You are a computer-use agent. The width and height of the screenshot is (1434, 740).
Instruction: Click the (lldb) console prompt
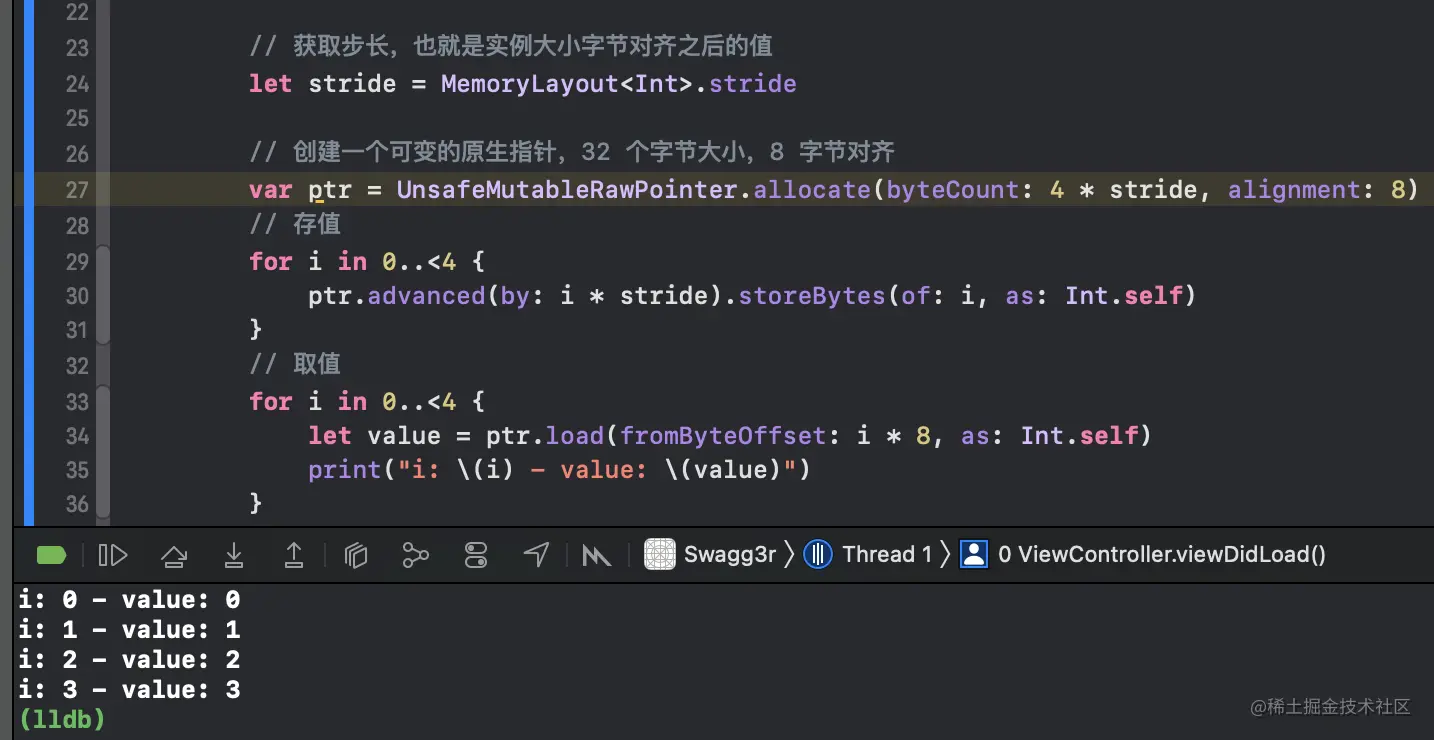click(61, 719)
